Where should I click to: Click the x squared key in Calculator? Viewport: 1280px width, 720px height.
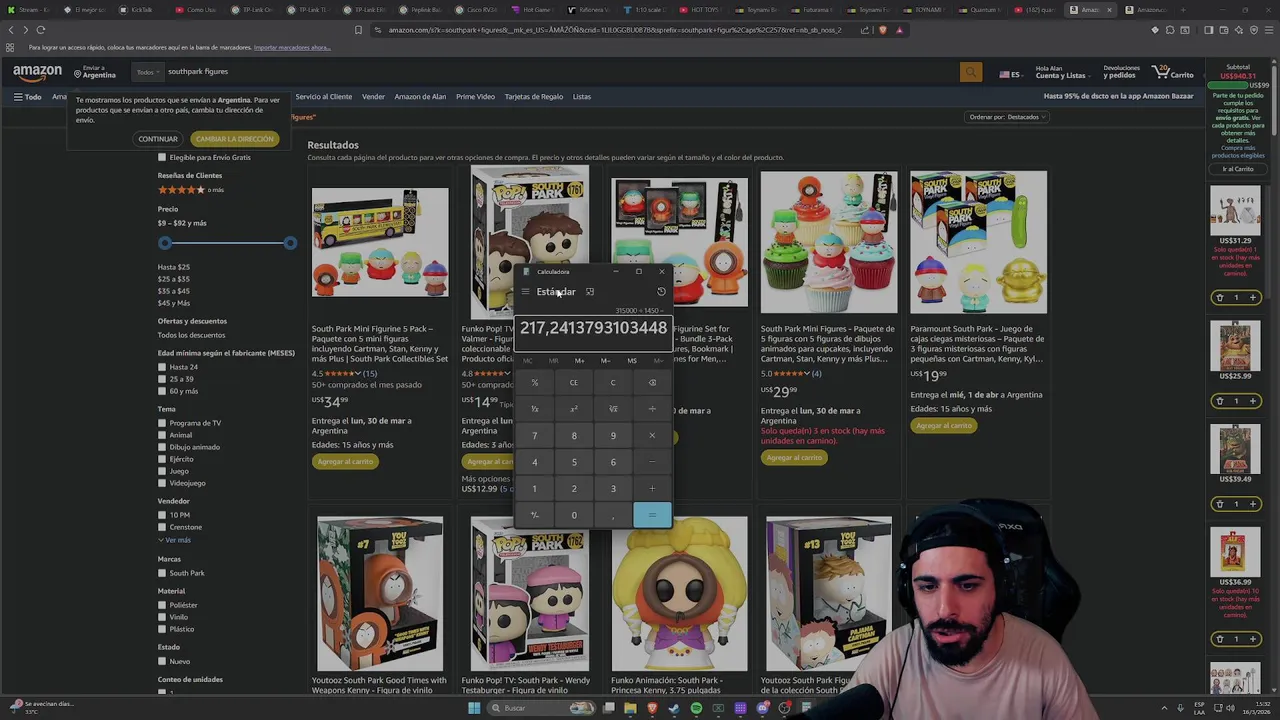pyautogui.click(x=574, y=409)
